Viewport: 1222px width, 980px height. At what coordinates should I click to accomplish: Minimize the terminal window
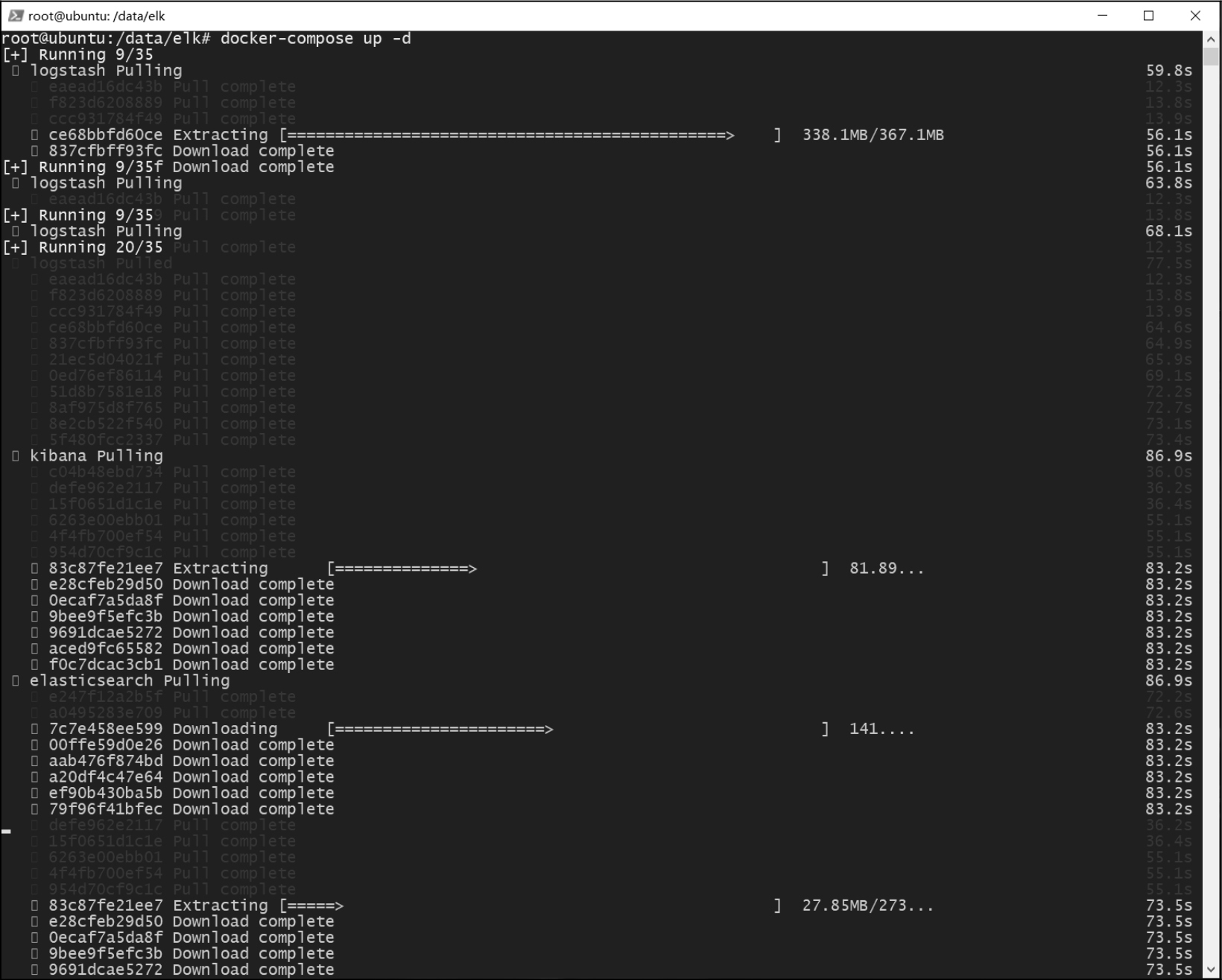click(1102, 16)
